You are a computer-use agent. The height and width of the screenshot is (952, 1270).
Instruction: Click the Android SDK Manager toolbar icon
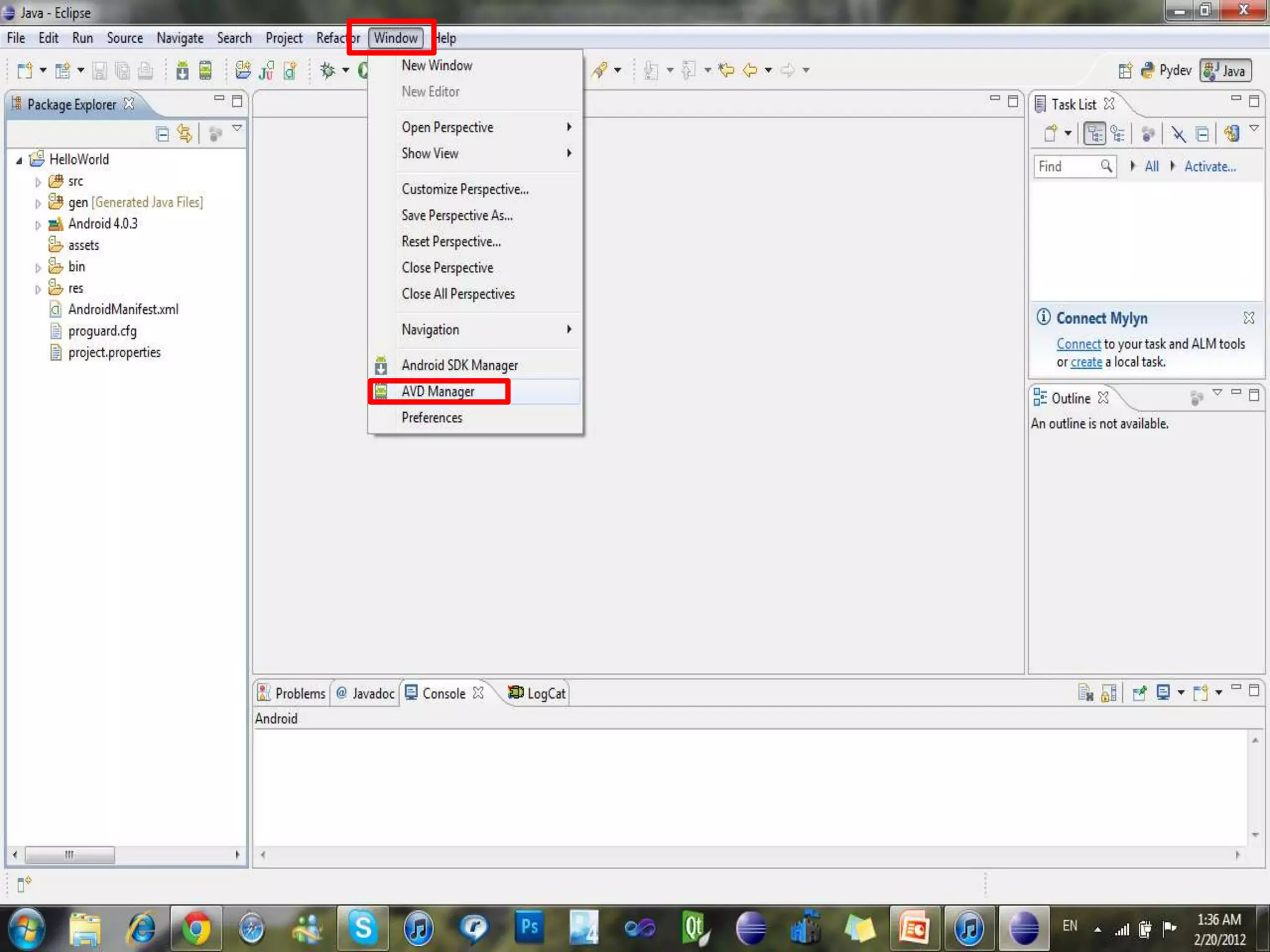[182, 71]
